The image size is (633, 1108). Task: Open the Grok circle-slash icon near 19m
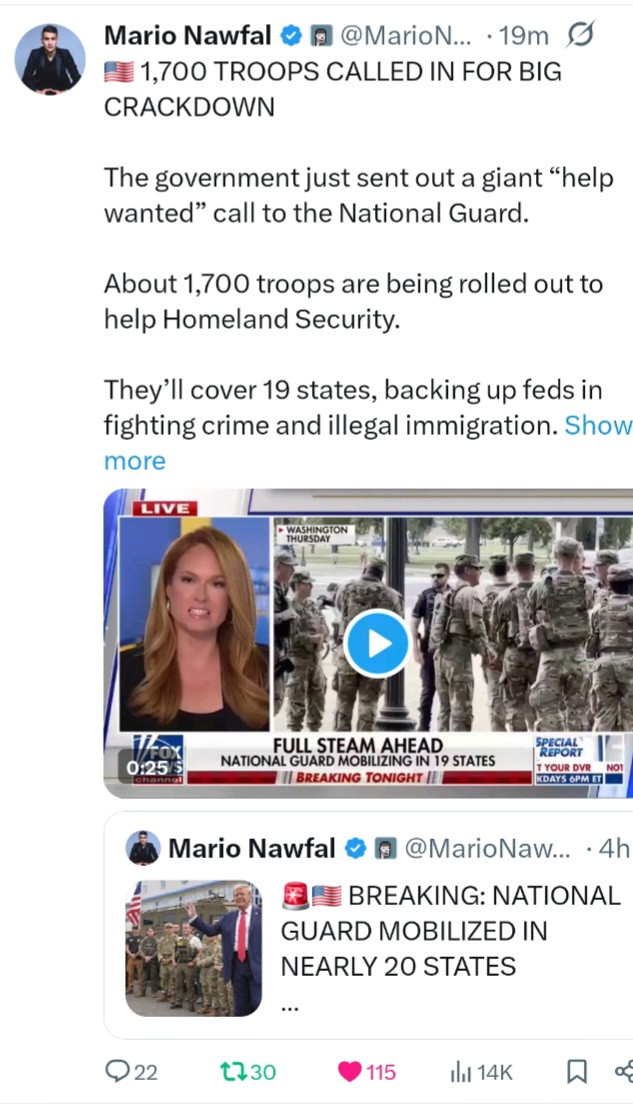pos(579,35)
